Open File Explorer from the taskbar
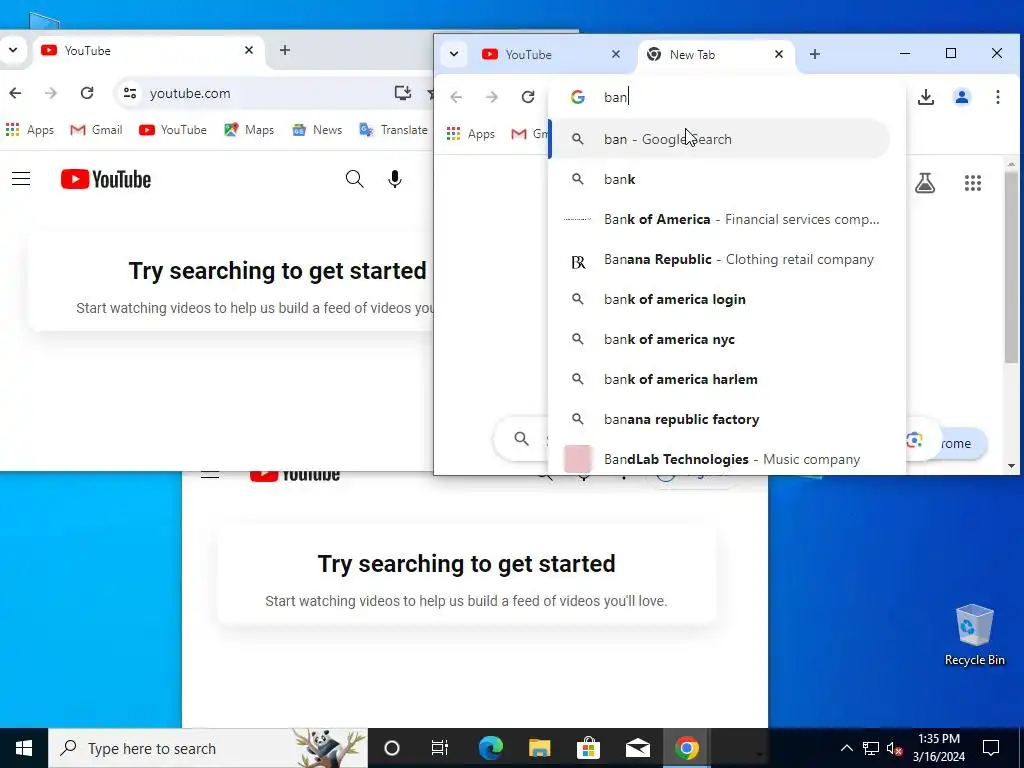Image resolution: width=1024 pixels, height=768 pixels. point(539,748)
